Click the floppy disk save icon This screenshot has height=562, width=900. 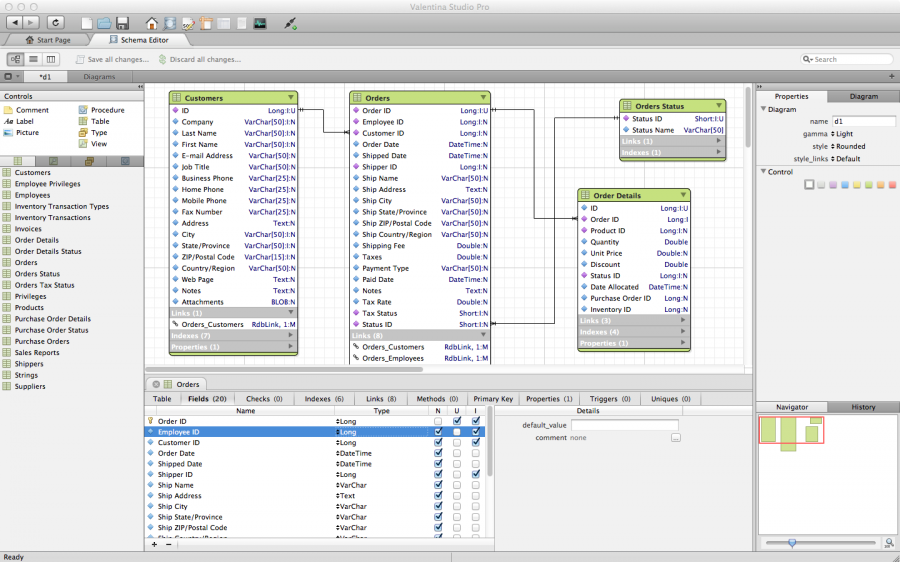pyautogui.click(x=122, y=22)
